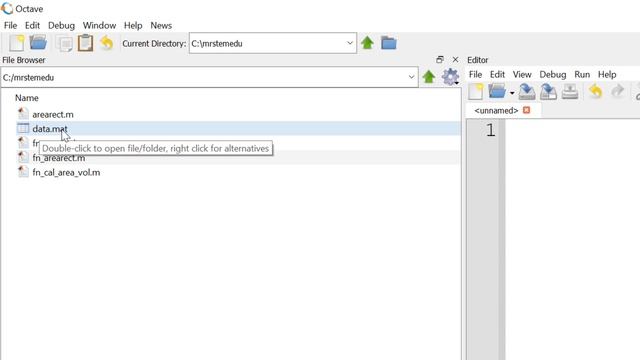Open the Editor Run menu
This screenshot has height=360, width=640.
582,74
